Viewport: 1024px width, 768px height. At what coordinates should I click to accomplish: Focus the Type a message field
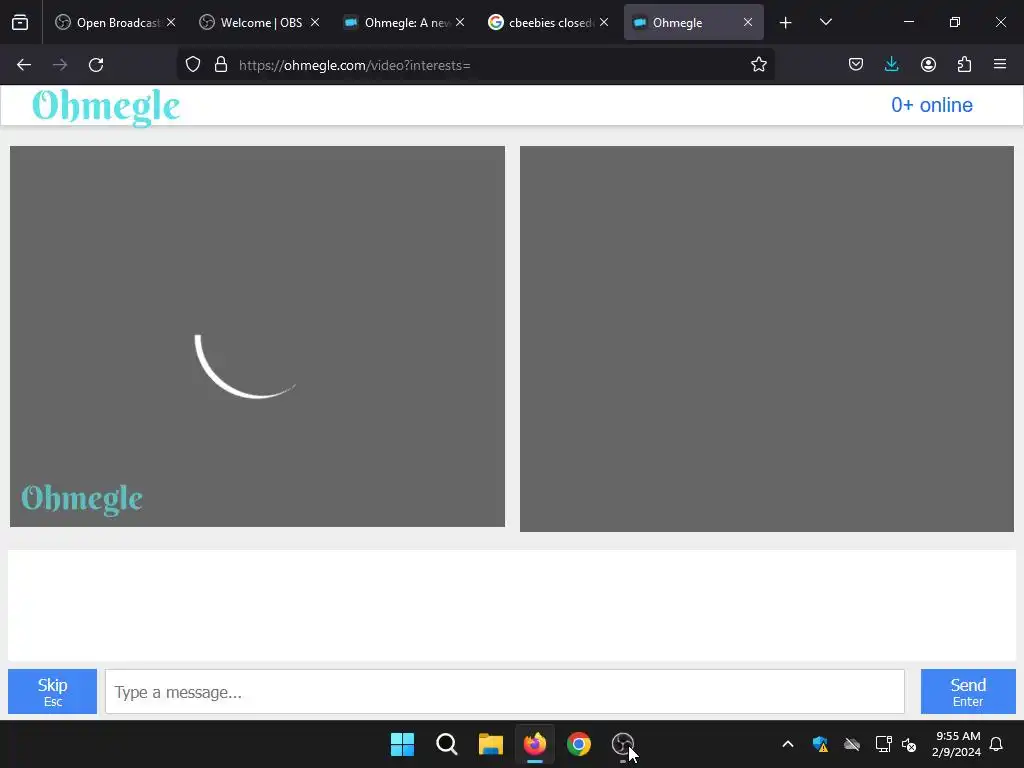point(505,692)
